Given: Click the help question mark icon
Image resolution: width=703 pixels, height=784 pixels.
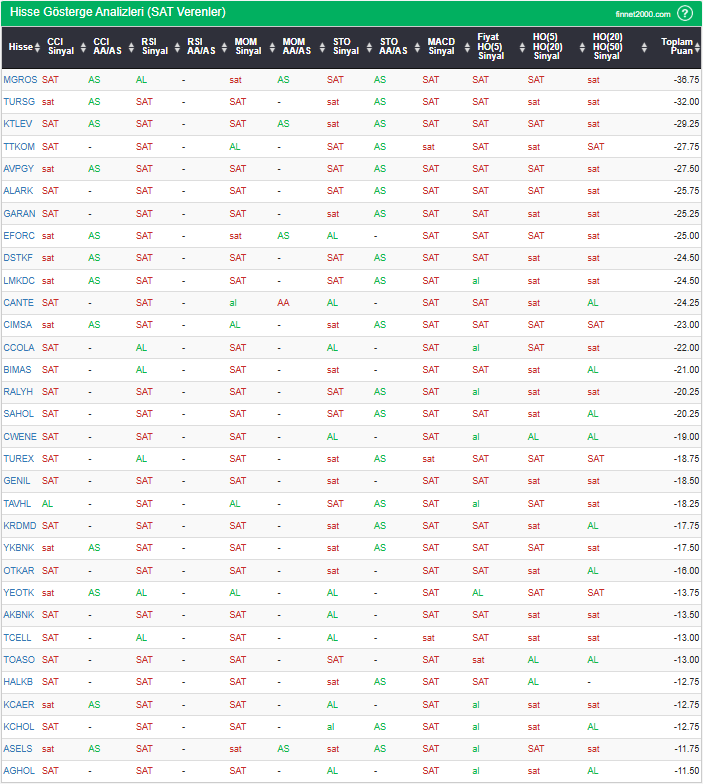Looking at the screenshot, I should point(685,13).
